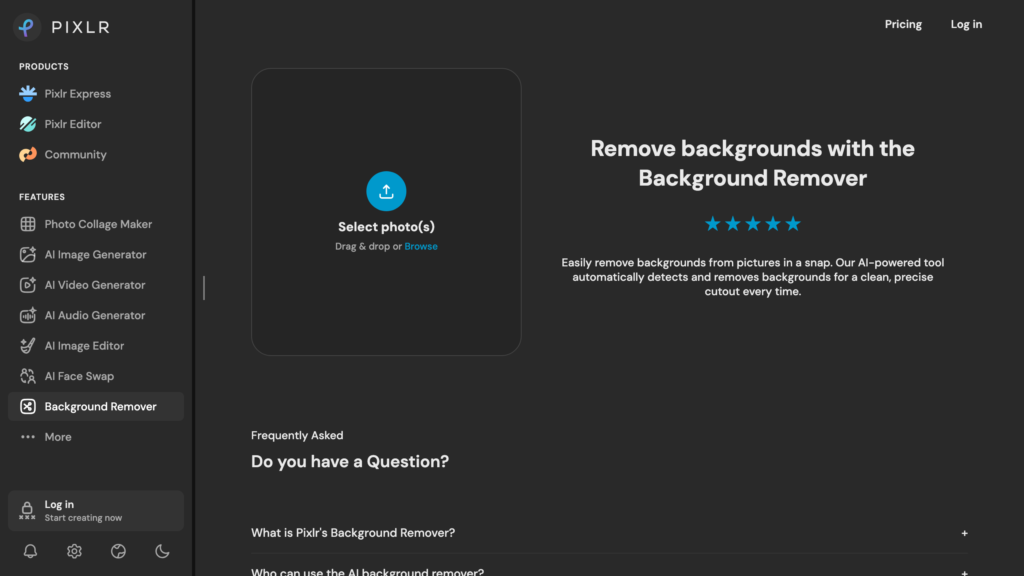Open the theme palette icon
This screenshot has height=576, width=1024.
coord(118,551)
